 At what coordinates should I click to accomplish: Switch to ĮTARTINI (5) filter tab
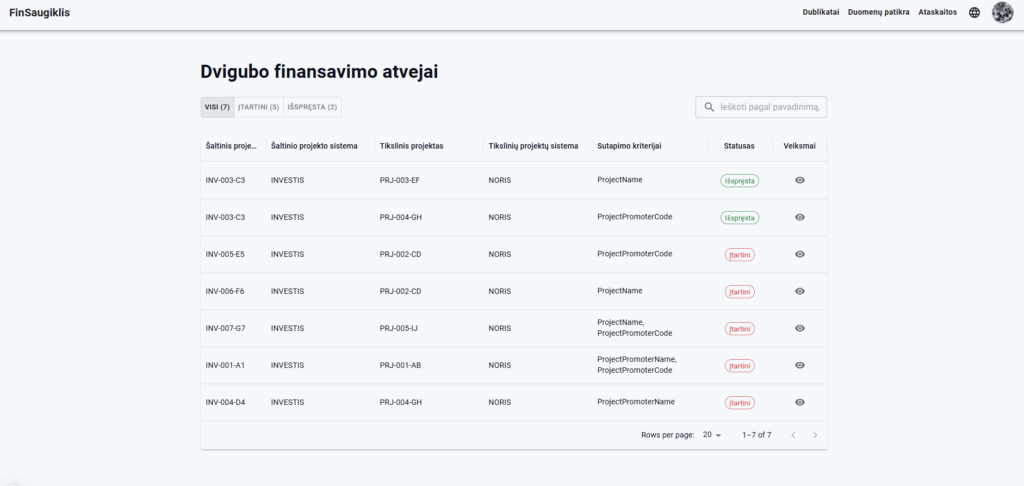[259, 107]
